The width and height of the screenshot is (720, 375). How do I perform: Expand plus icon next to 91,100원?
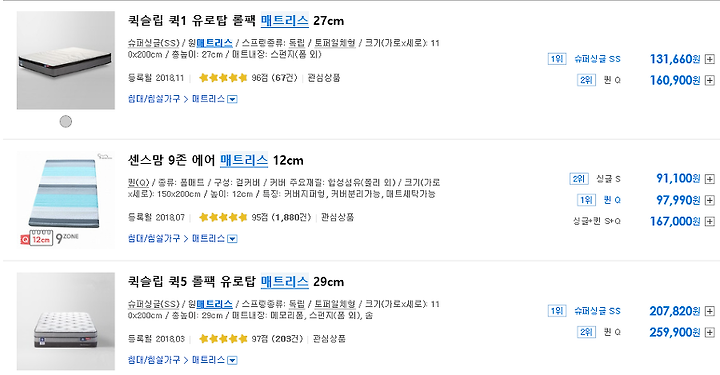click(709, 179)
